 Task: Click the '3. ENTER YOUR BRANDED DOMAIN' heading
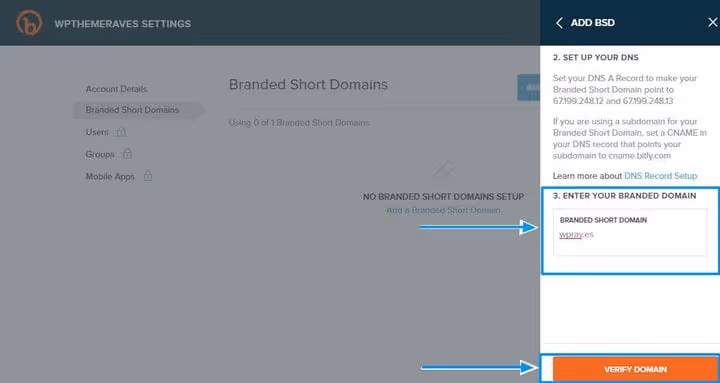(624, 196)
